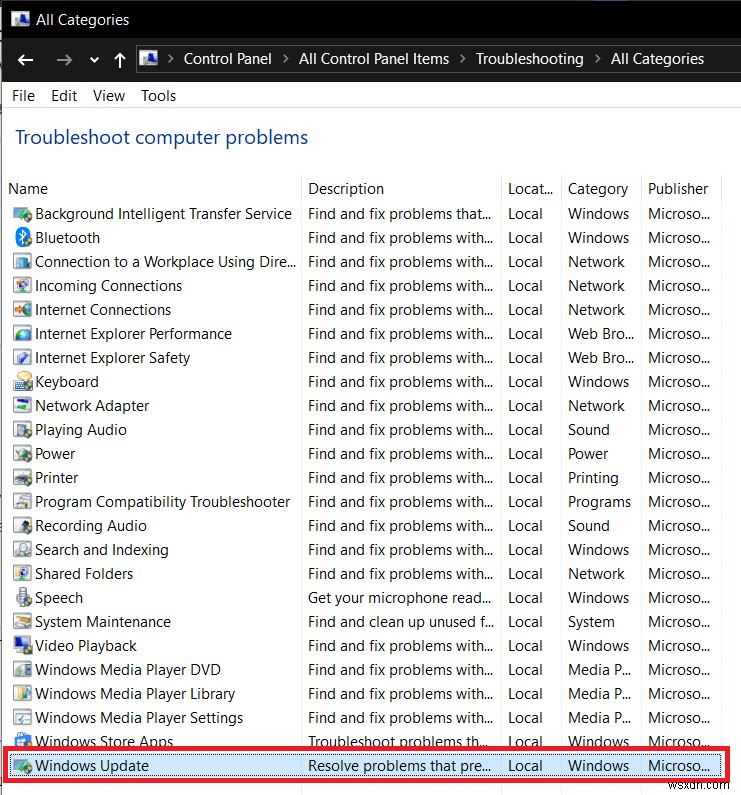
Task: Sort by the Location column header
Action: tap(530, 189)
